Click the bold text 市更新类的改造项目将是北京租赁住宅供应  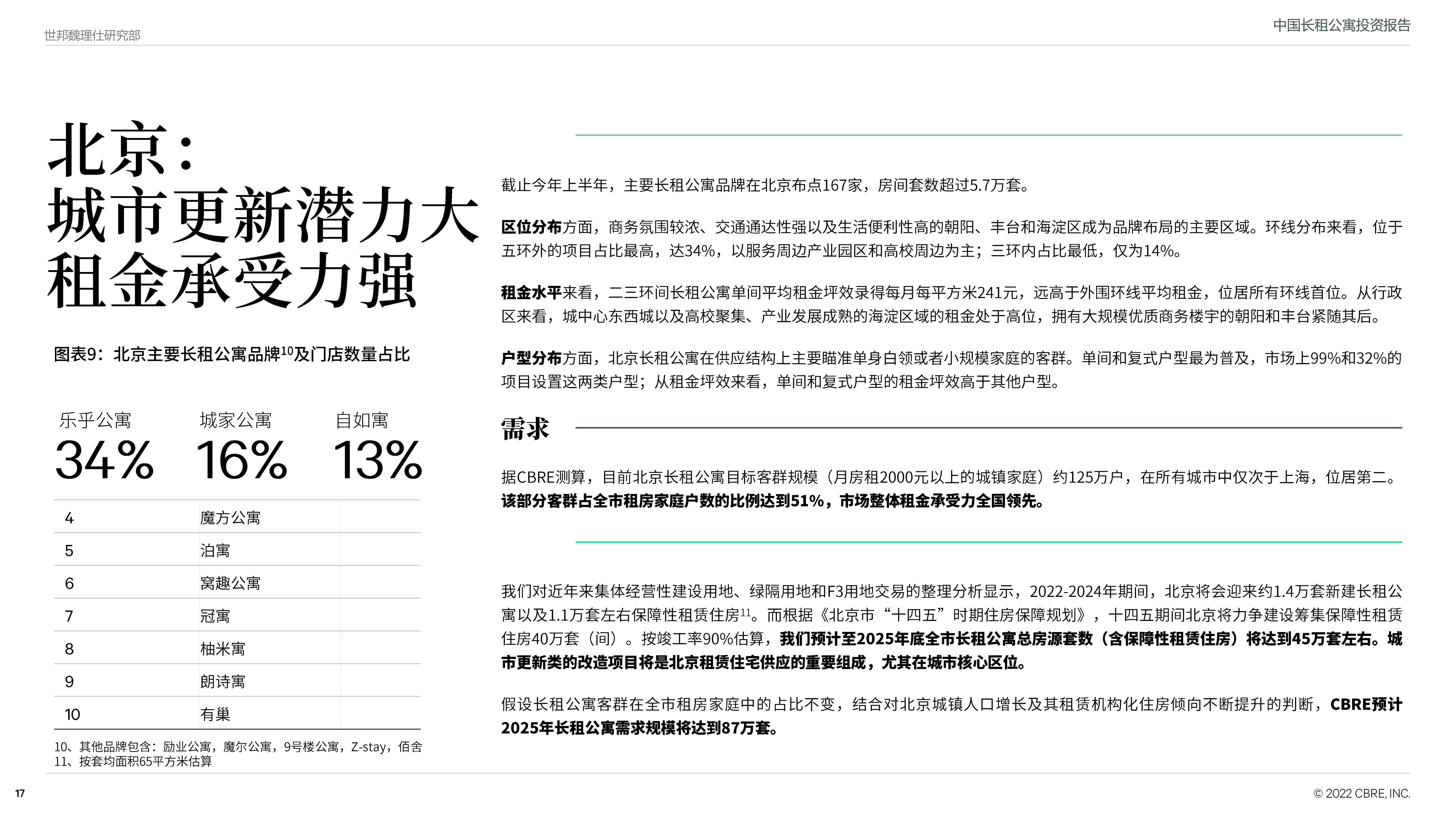(x=764, y=662)
